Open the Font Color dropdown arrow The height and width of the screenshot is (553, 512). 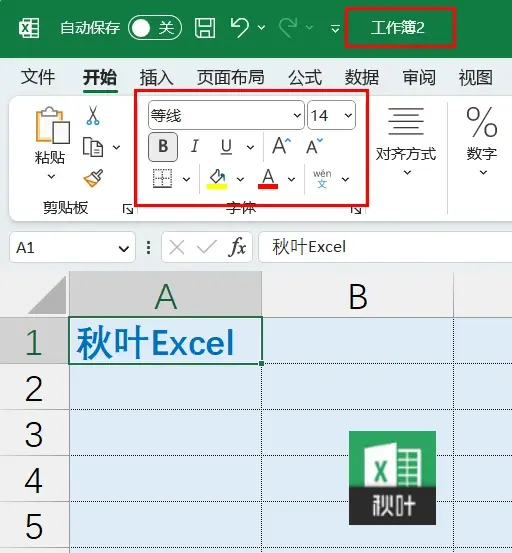point(291,180)
